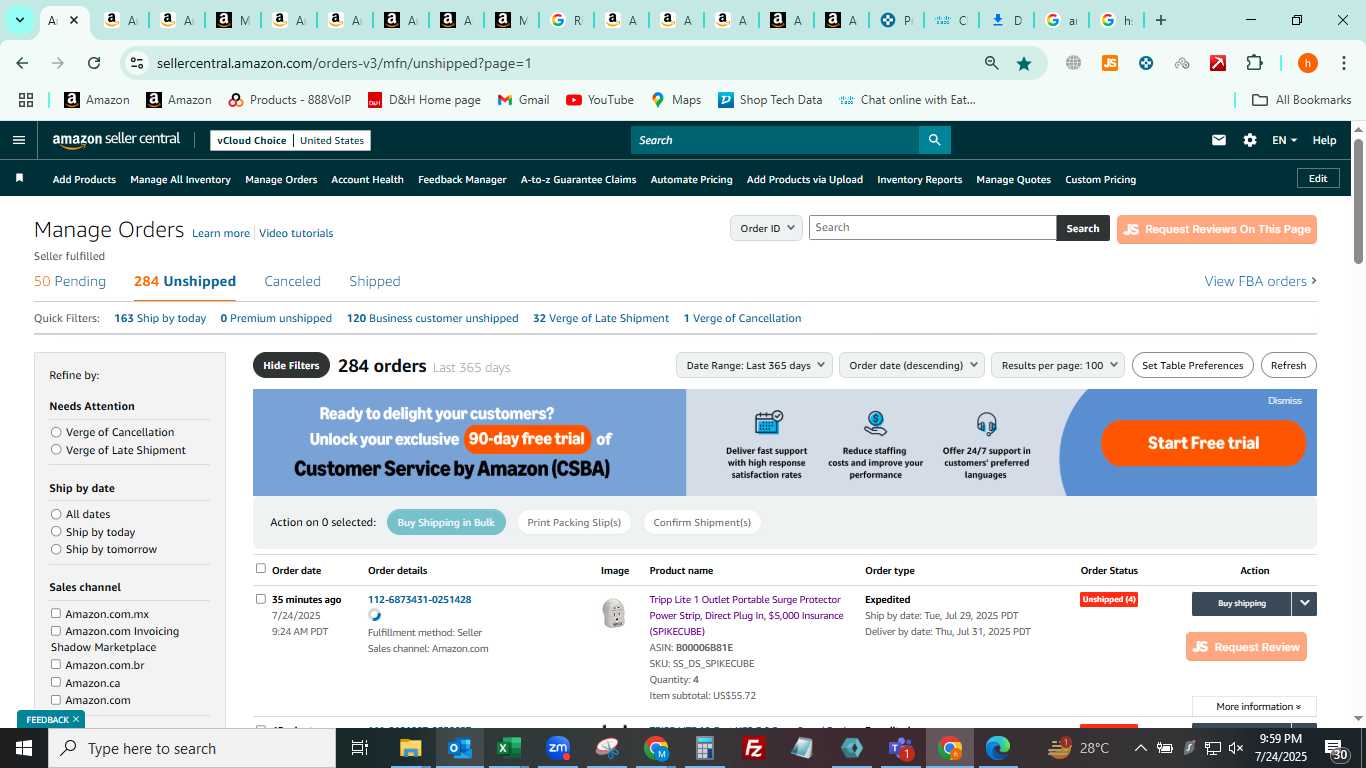Open Calculator from the taskbar
Viewport: 1366px width, 768px height.
705,748
